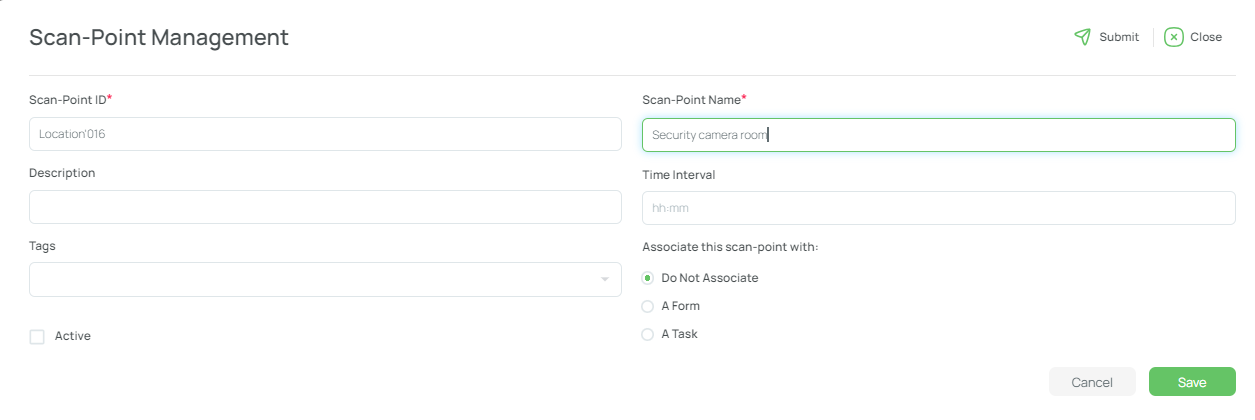Viewport: 1255px width, 420px height.
Task: Select the Do Not Associate radio button
Action: tap(647, 278)
